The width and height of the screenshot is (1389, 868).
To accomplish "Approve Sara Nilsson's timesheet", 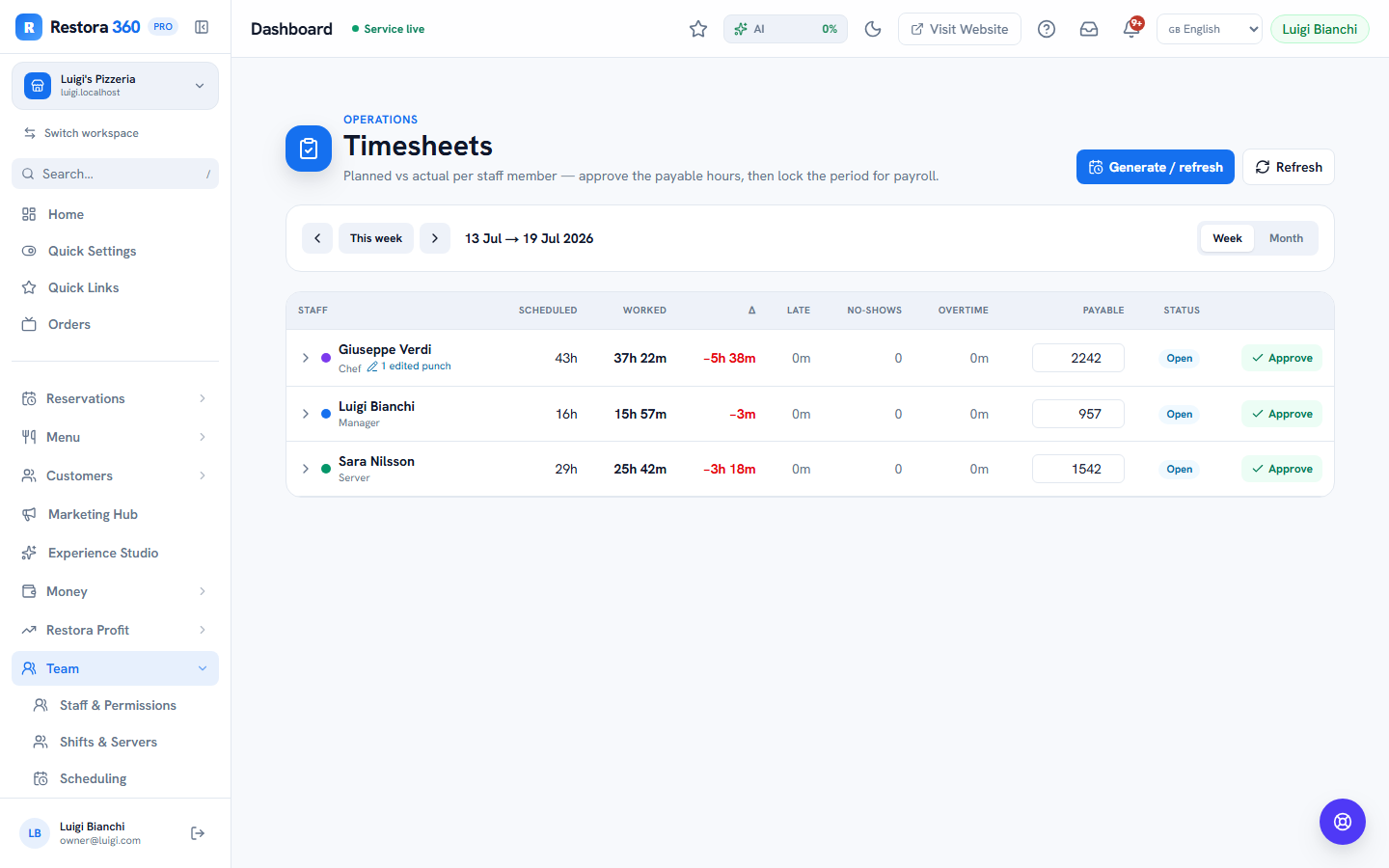I will 1282,469.
